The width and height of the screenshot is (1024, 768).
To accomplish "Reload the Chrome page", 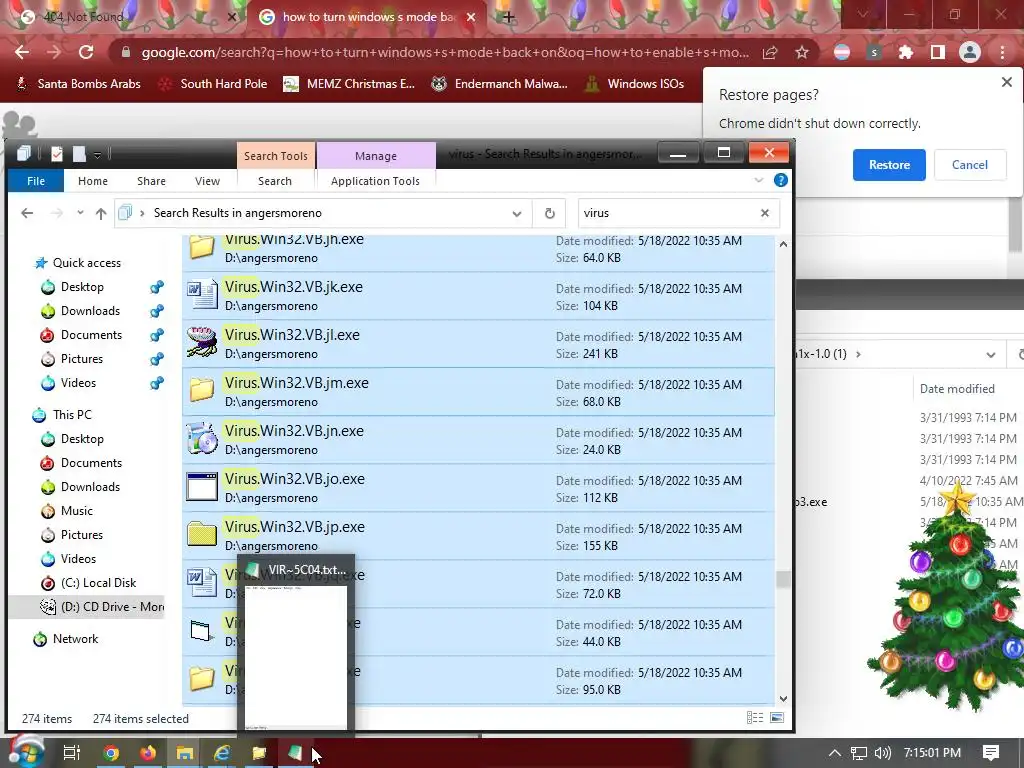I will (86, 52).
